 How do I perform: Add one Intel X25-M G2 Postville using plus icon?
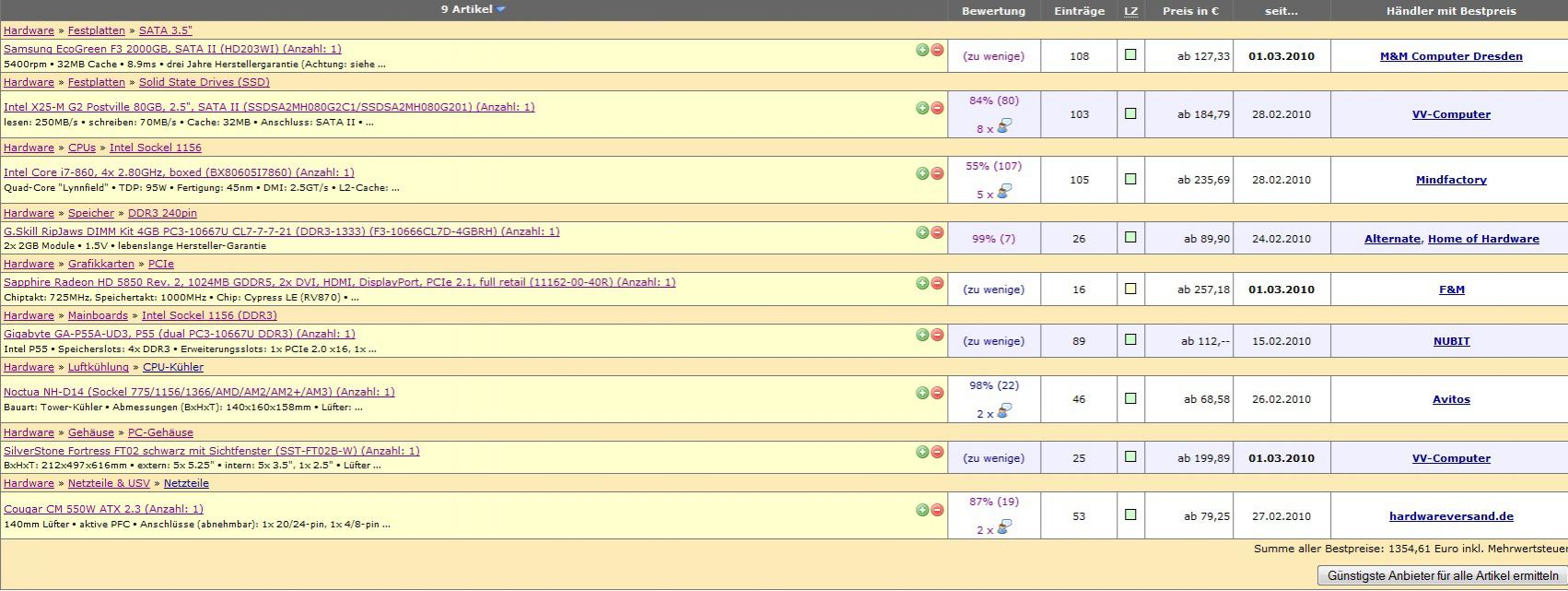click(922, 108)
